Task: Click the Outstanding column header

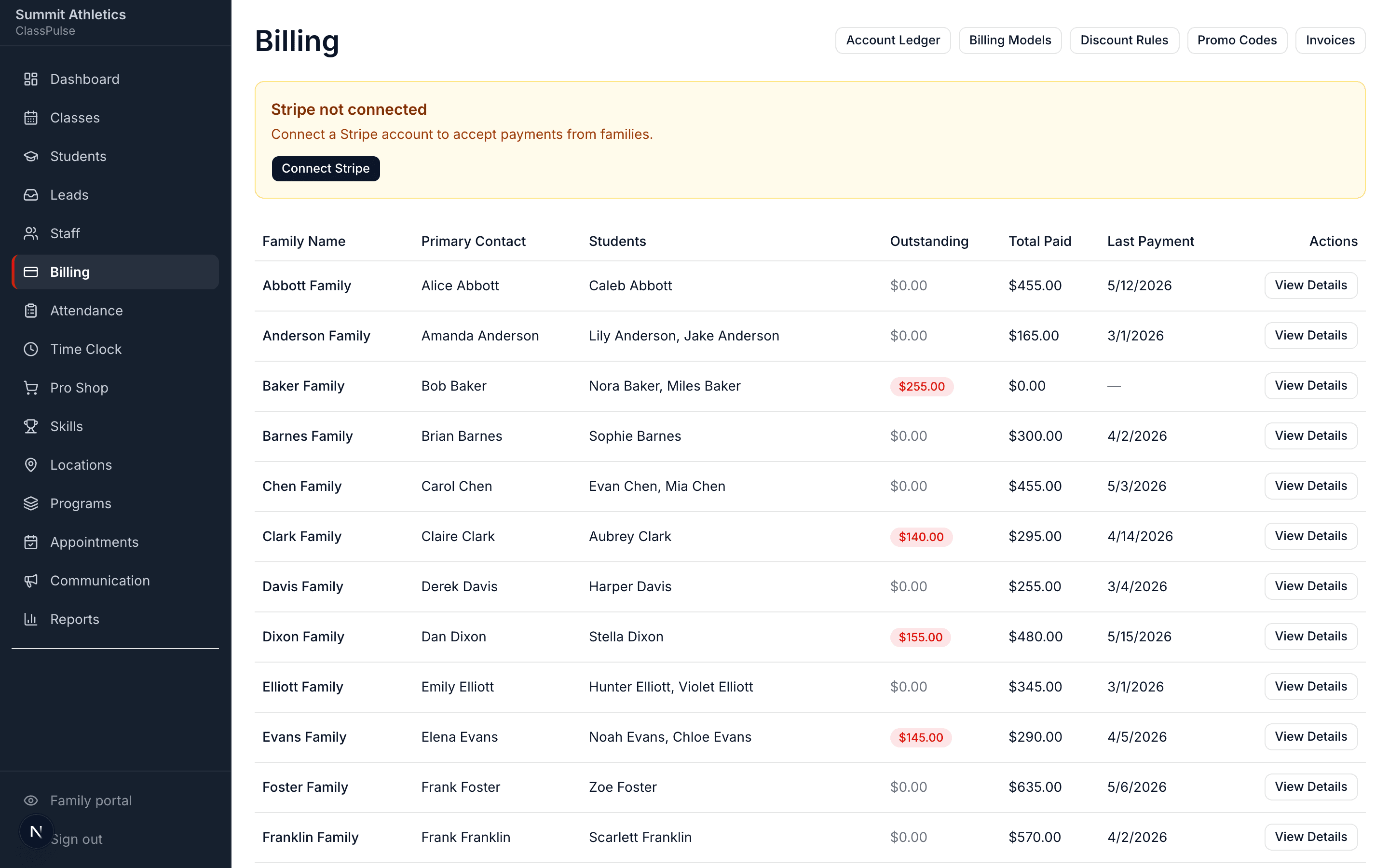Action: point(929,241)
